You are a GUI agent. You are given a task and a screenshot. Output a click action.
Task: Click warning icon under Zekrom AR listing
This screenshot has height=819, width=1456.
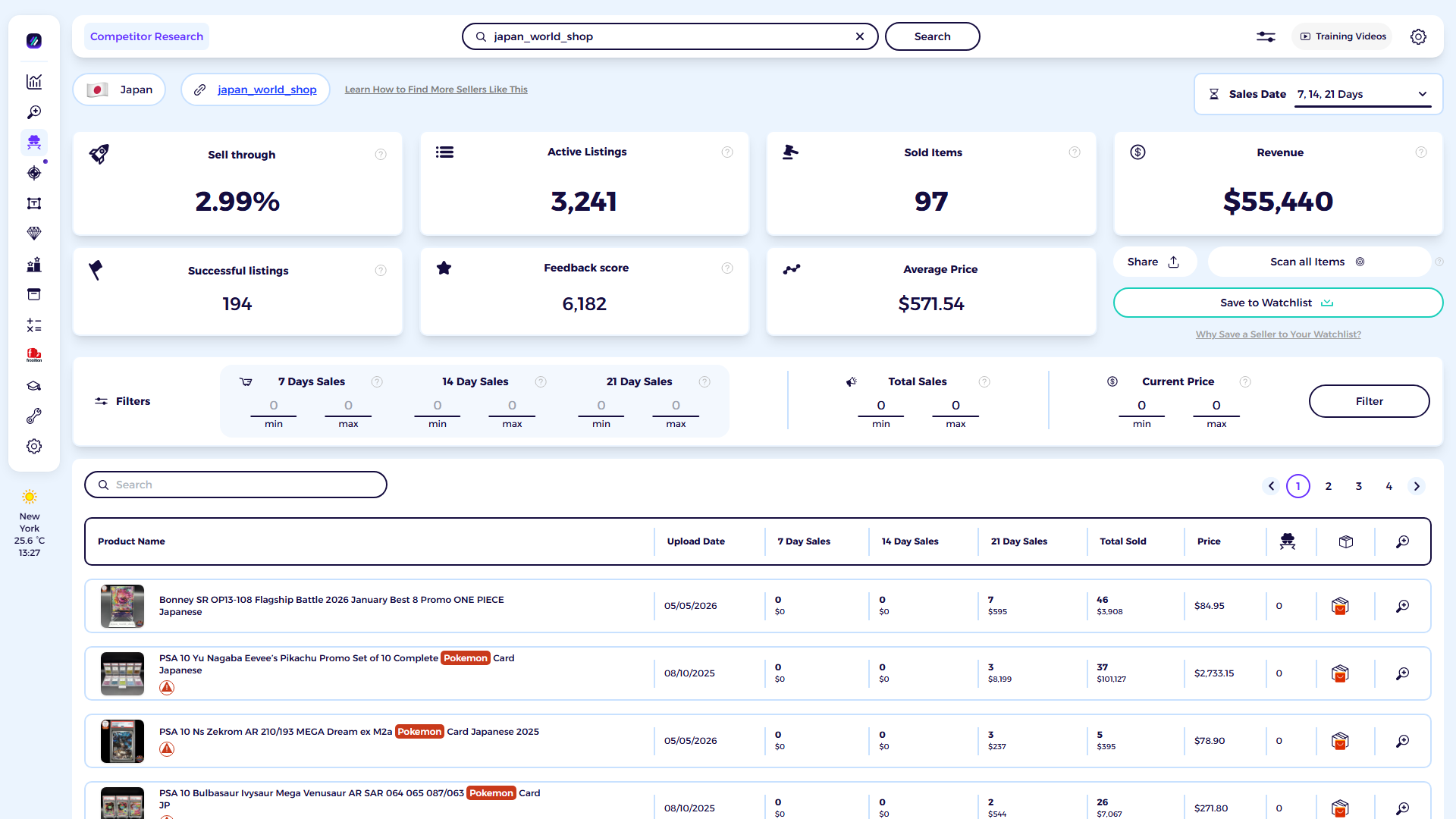click(x=167, y=749)
